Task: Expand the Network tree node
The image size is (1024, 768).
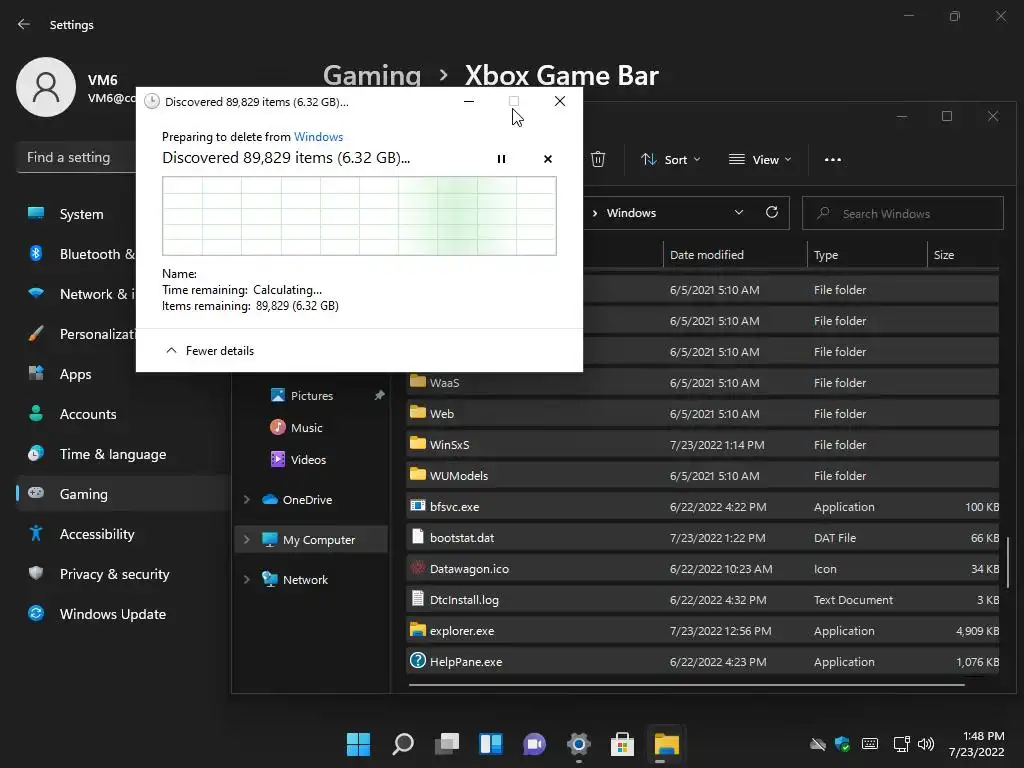Action: click(246, 579)
